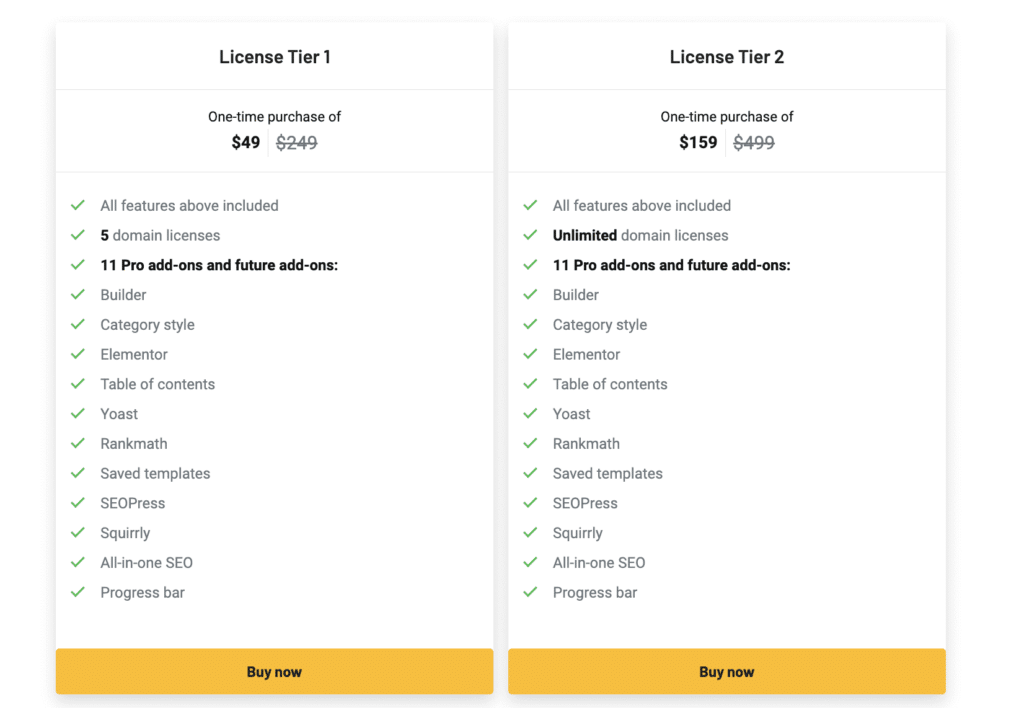This screenshot has width=1024, height=708.
Task: Click Saved templates in Tier 2 list
Action: [x=608, y=473]
